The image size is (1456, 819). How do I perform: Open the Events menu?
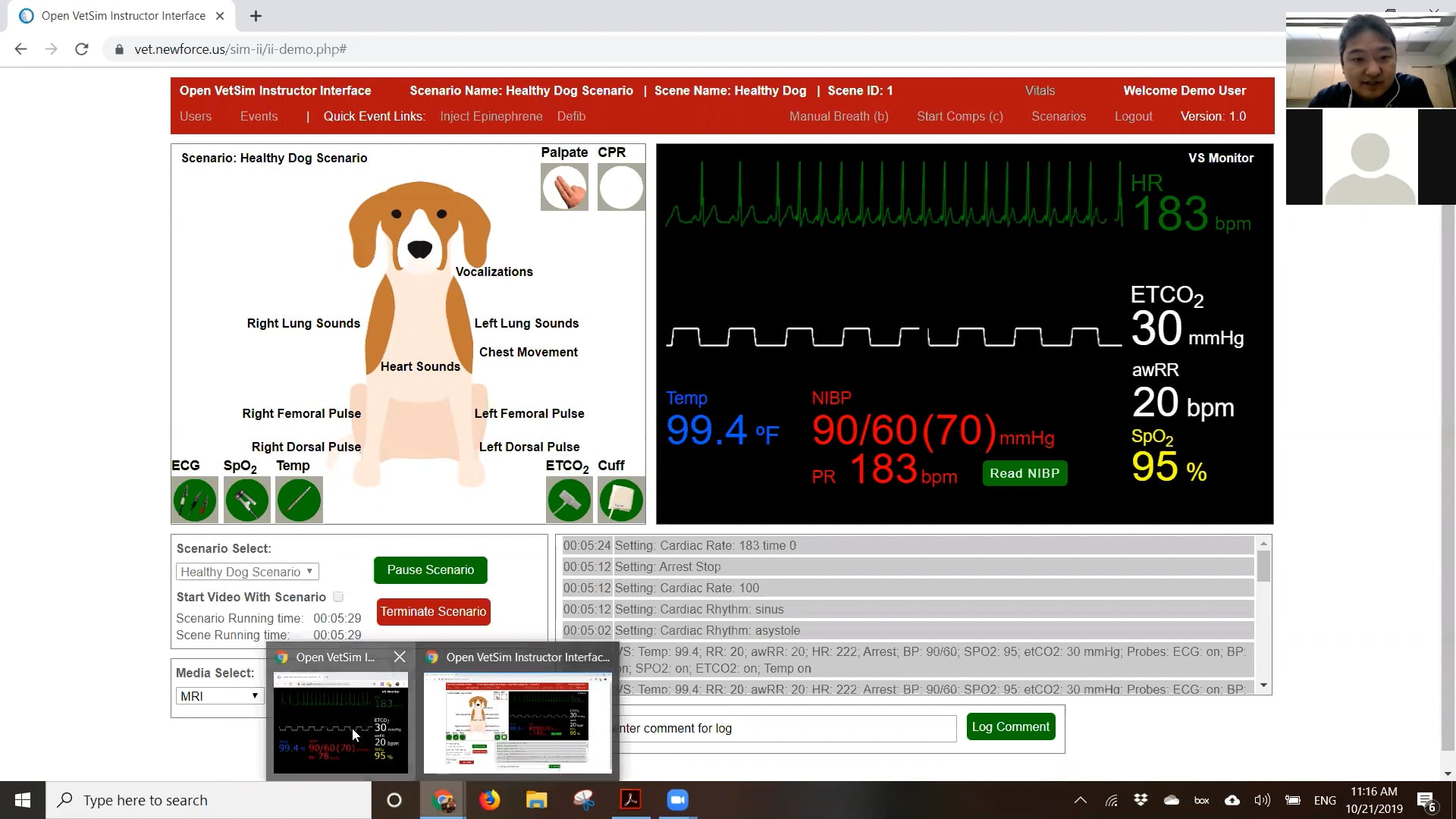(259, 116)
